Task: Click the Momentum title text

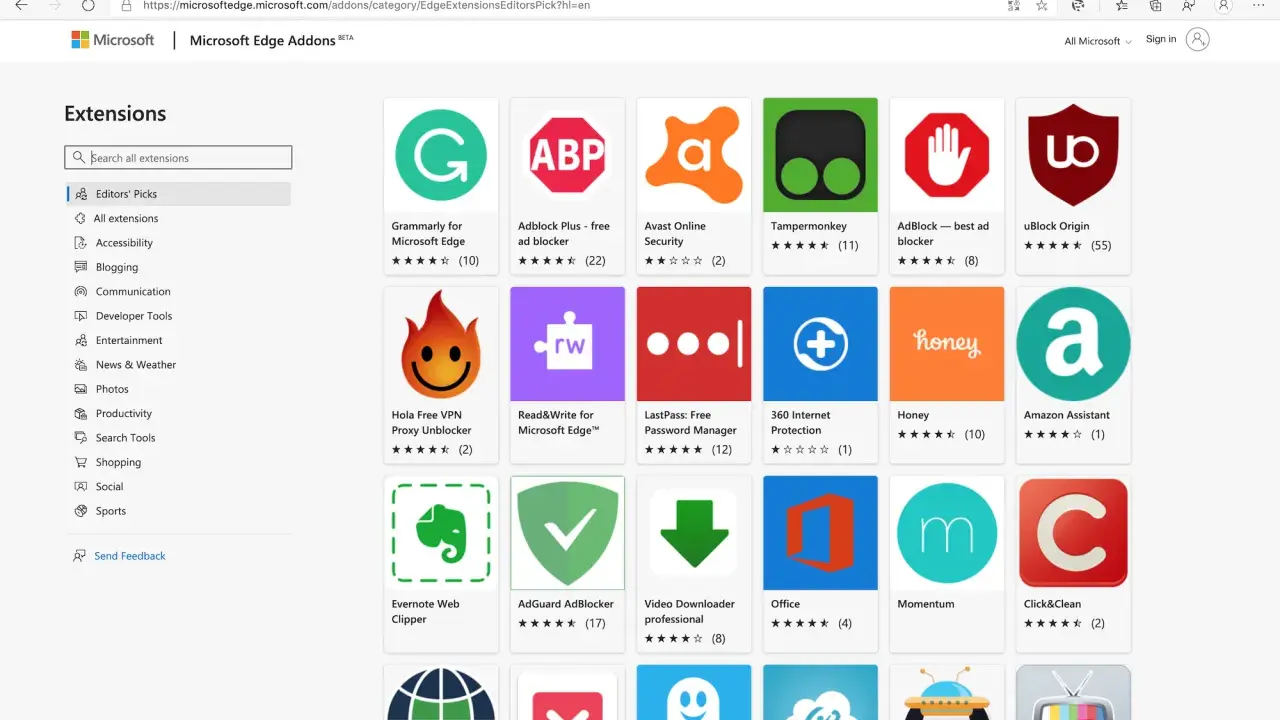Action: [x=926, y=604]
